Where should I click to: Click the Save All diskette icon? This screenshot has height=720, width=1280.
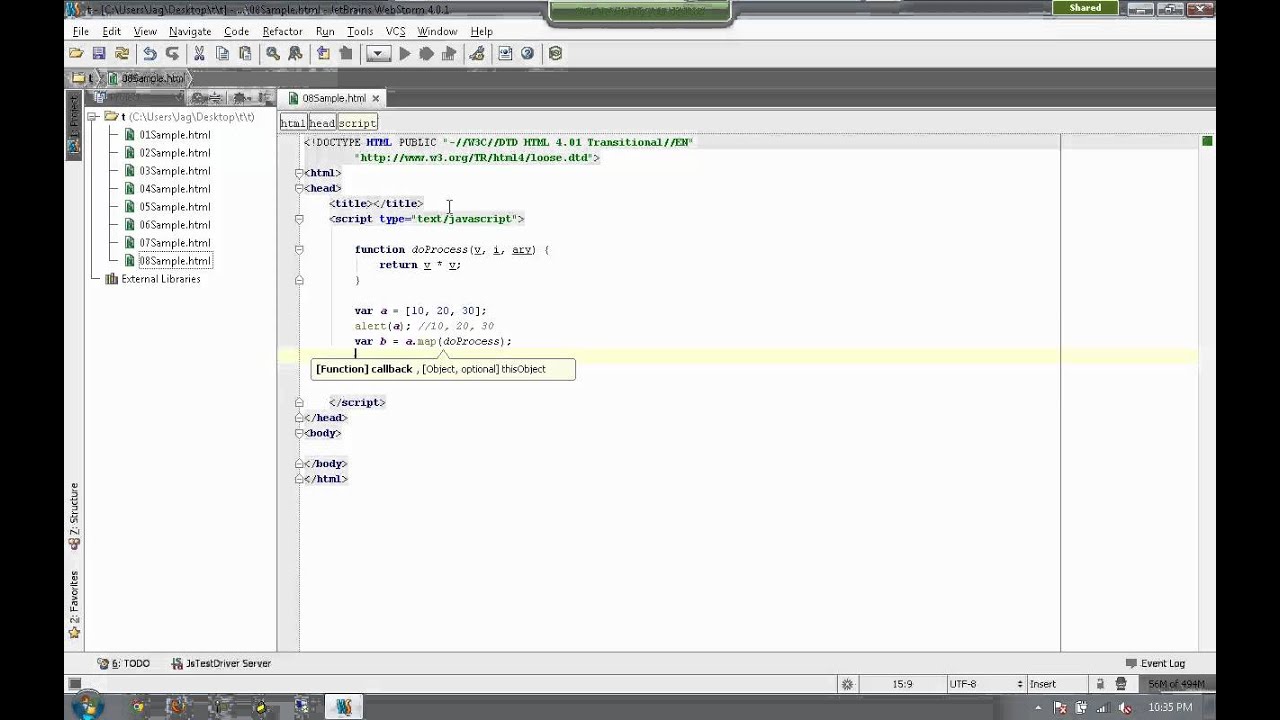tap(98, 54)
